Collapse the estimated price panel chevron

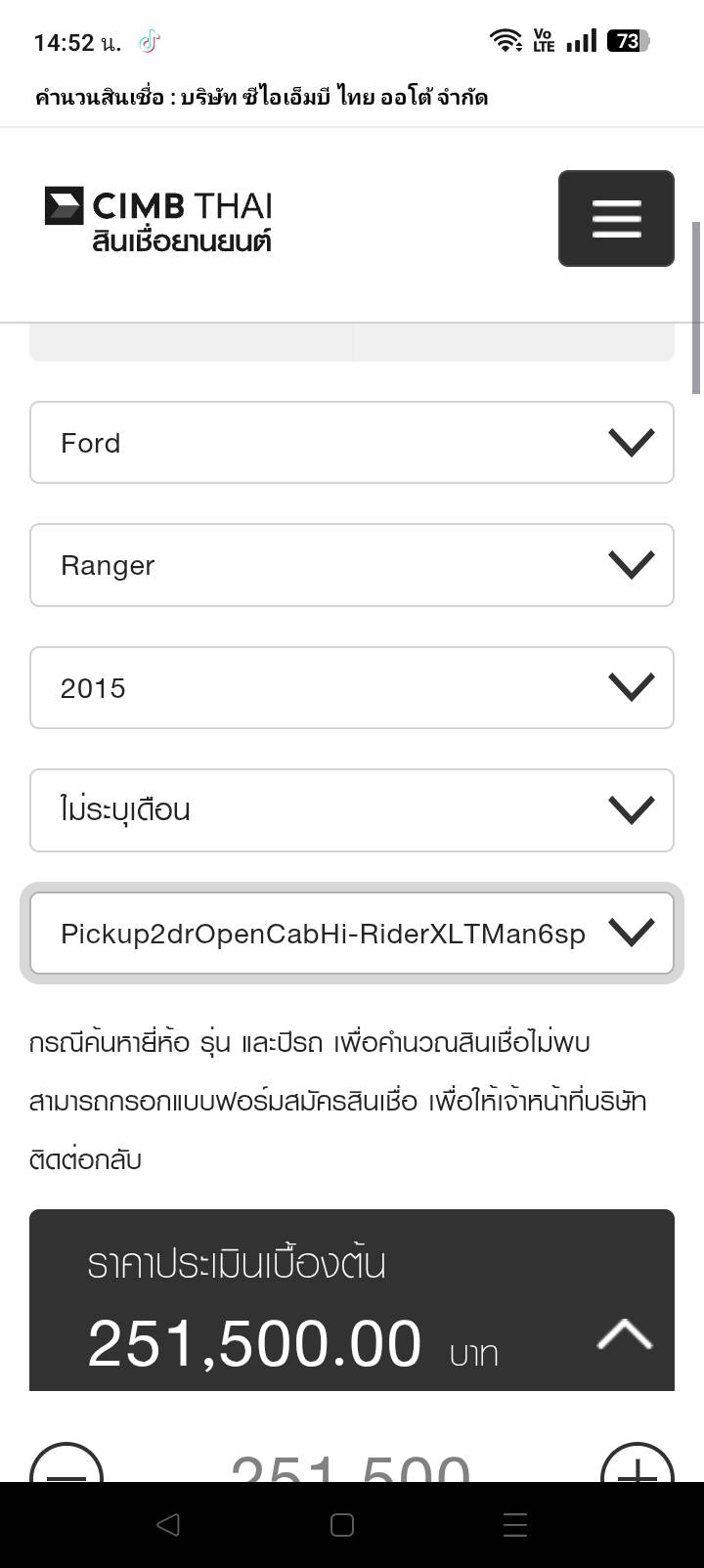click(624, 1334)
